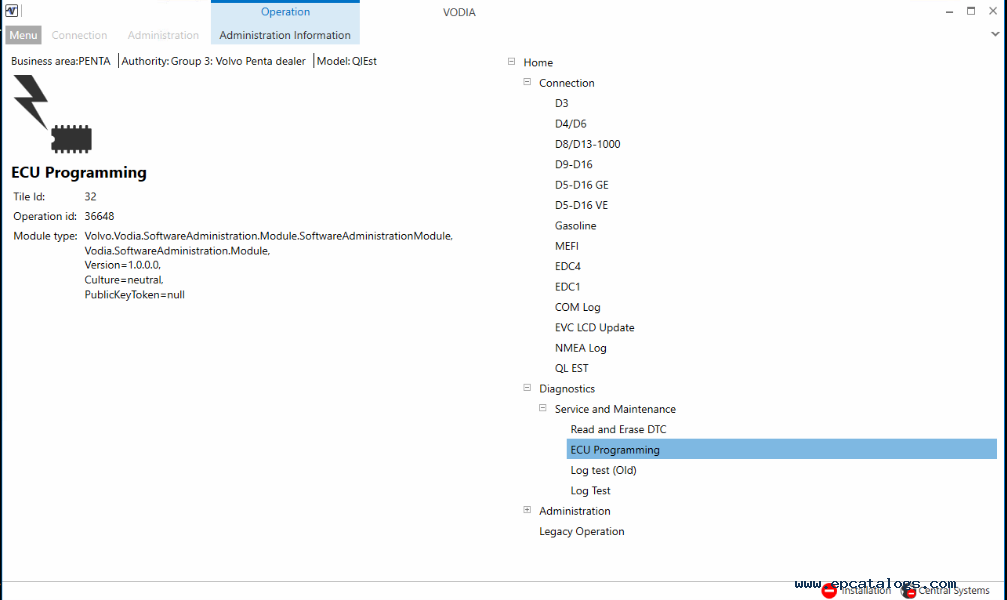1007x600 pixels.
Task: Click the Culture=neutral text
Action: pos(124,279)
